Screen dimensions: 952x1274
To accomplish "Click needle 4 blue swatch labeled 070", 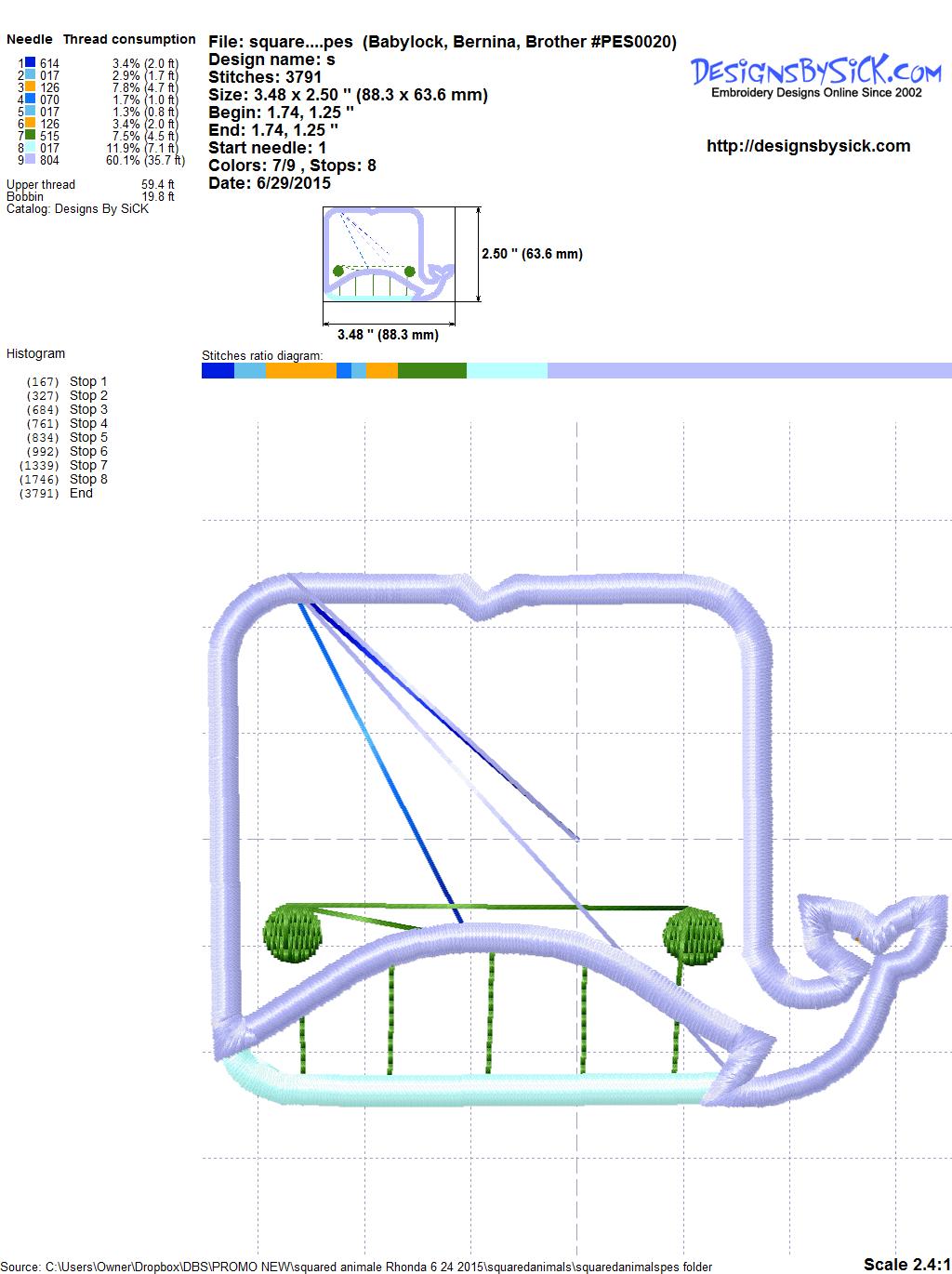I will point(31,100).
